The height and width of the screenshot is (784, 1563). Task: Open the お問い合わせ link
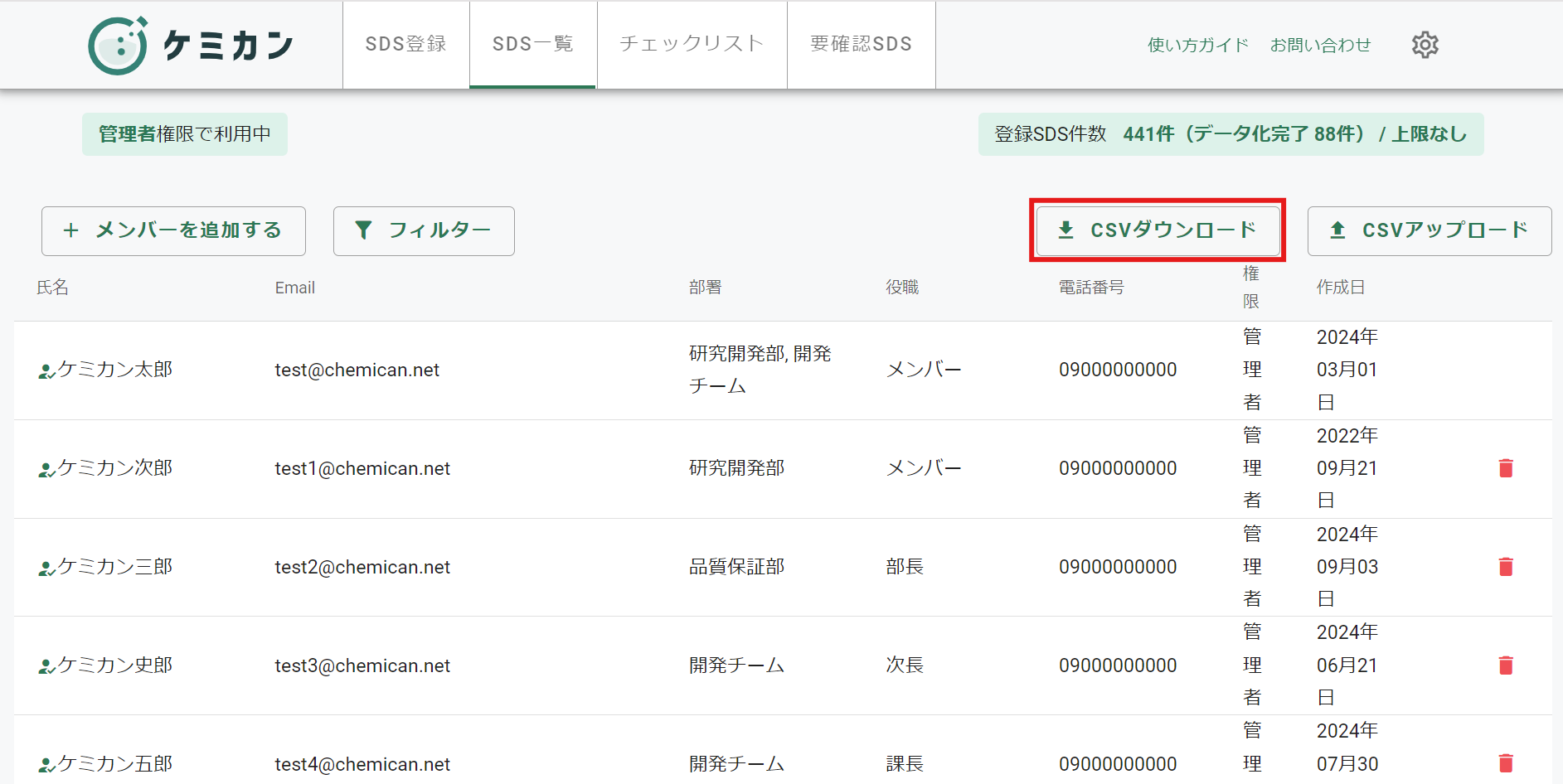[1321, 45]
